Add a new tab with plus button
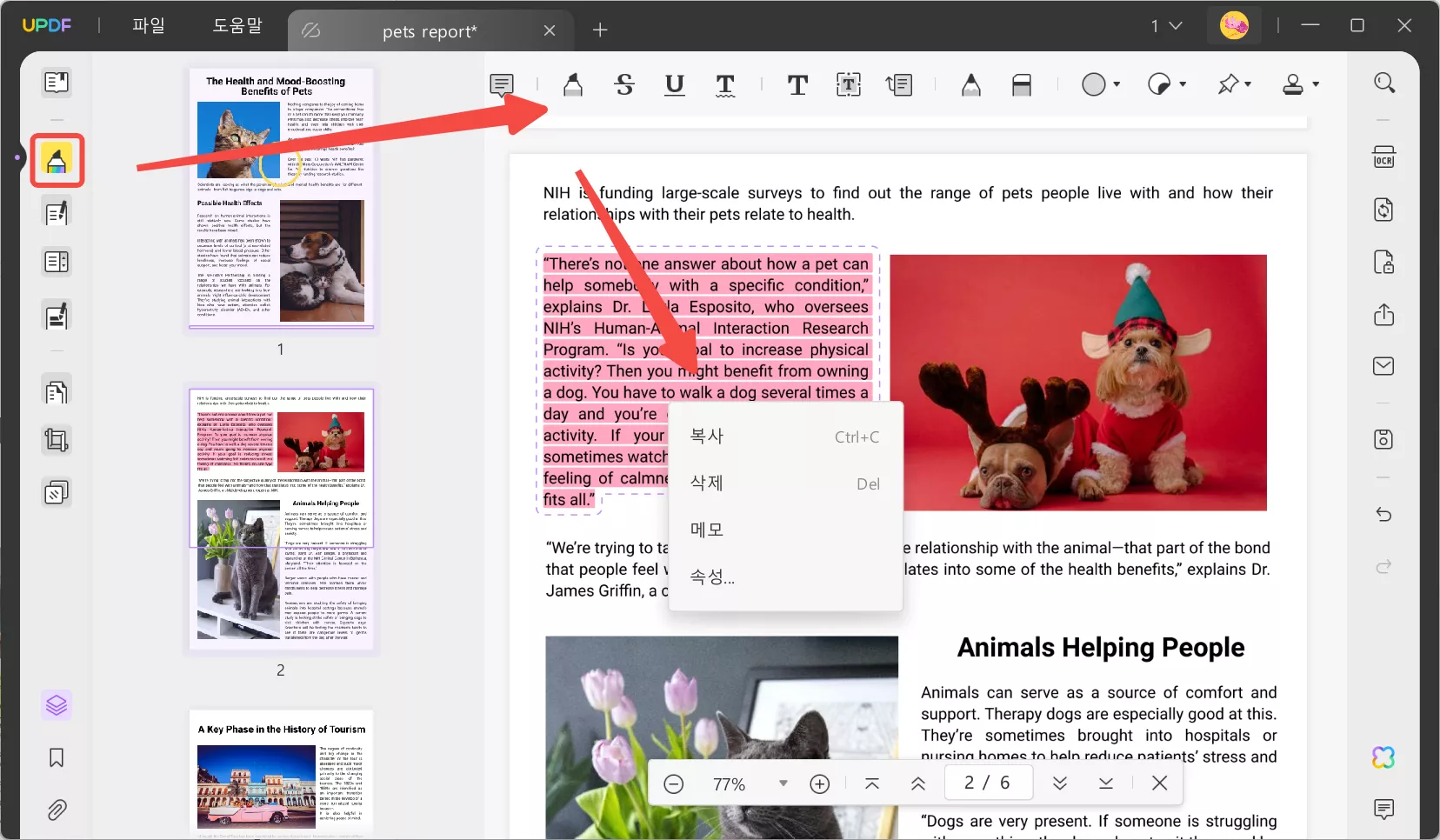 click(600, 30)
